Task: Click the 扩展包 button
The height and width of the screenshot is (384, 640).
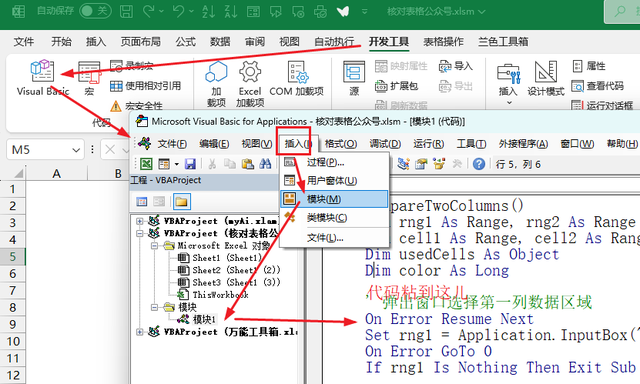Action: (396, 86)
